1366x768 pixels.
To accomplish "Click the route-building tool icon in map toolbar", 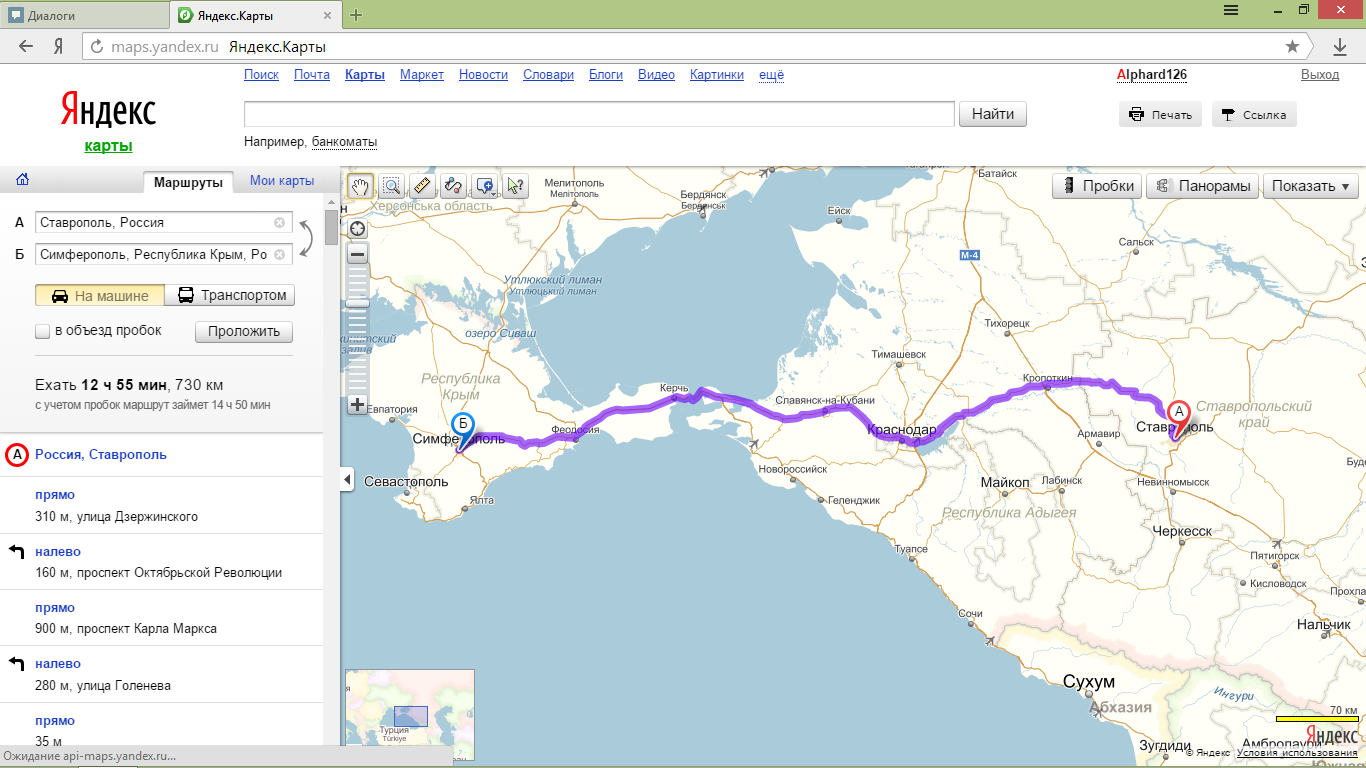I will tap(453, 186).
